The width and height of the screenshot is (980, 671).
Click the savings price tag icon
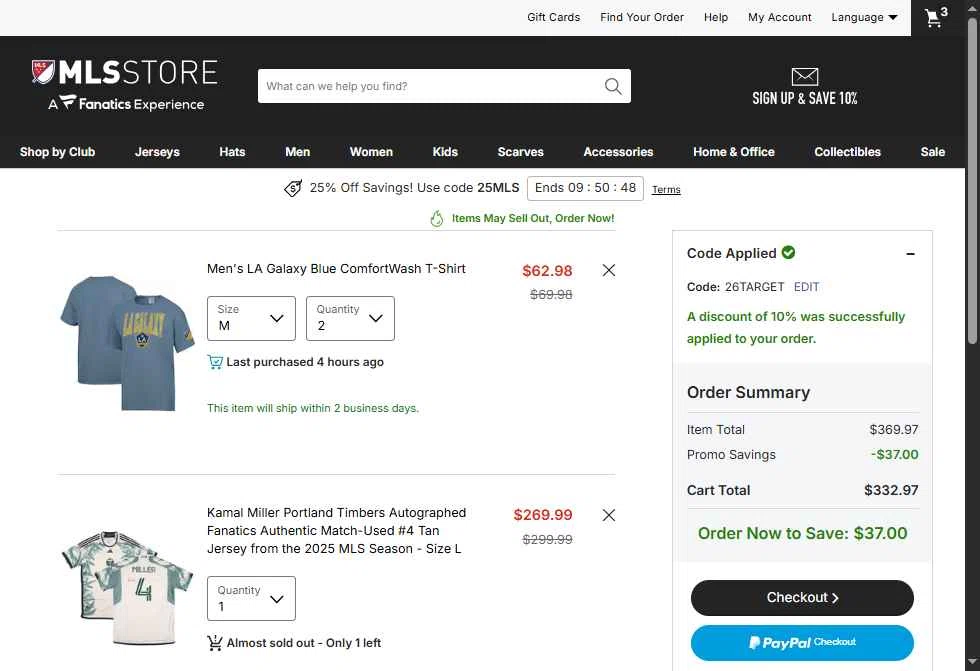(293, 187)
